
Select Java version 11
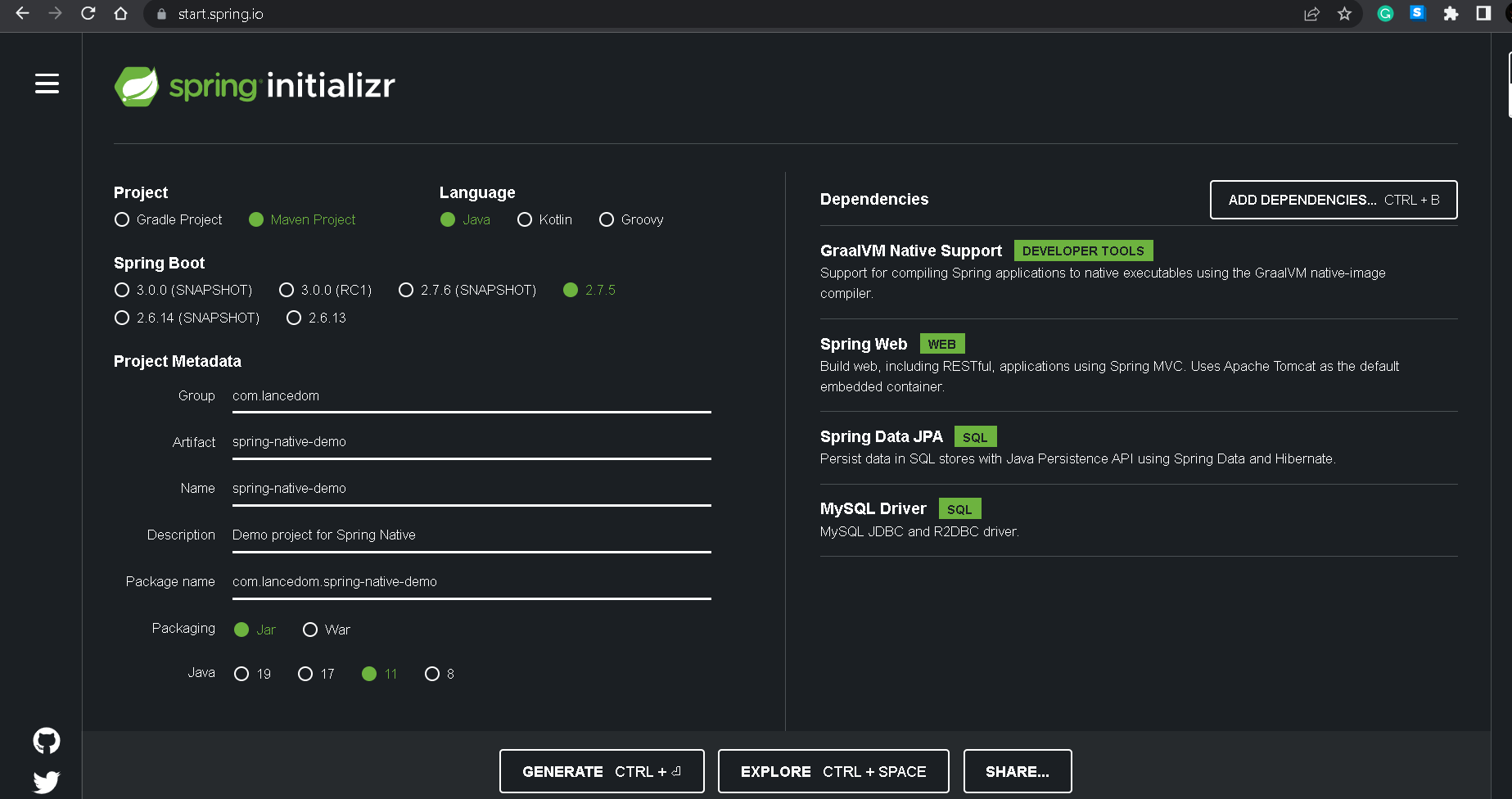(x=379, y=674)
